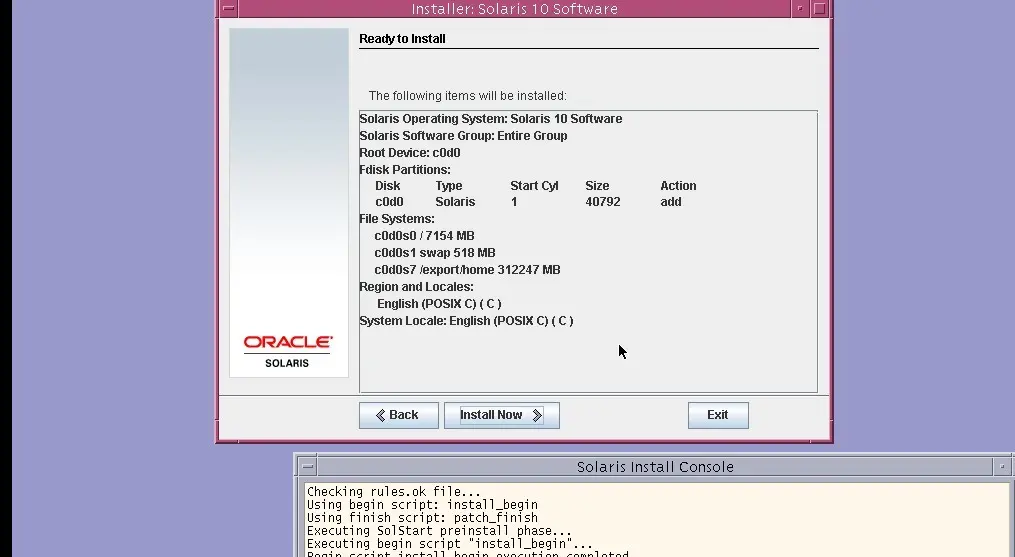The height and width of the screenshot is (557, 1015).
Task: Select the 'Solaris Software Group: Entire Group' line
Action: click(463, 135)
